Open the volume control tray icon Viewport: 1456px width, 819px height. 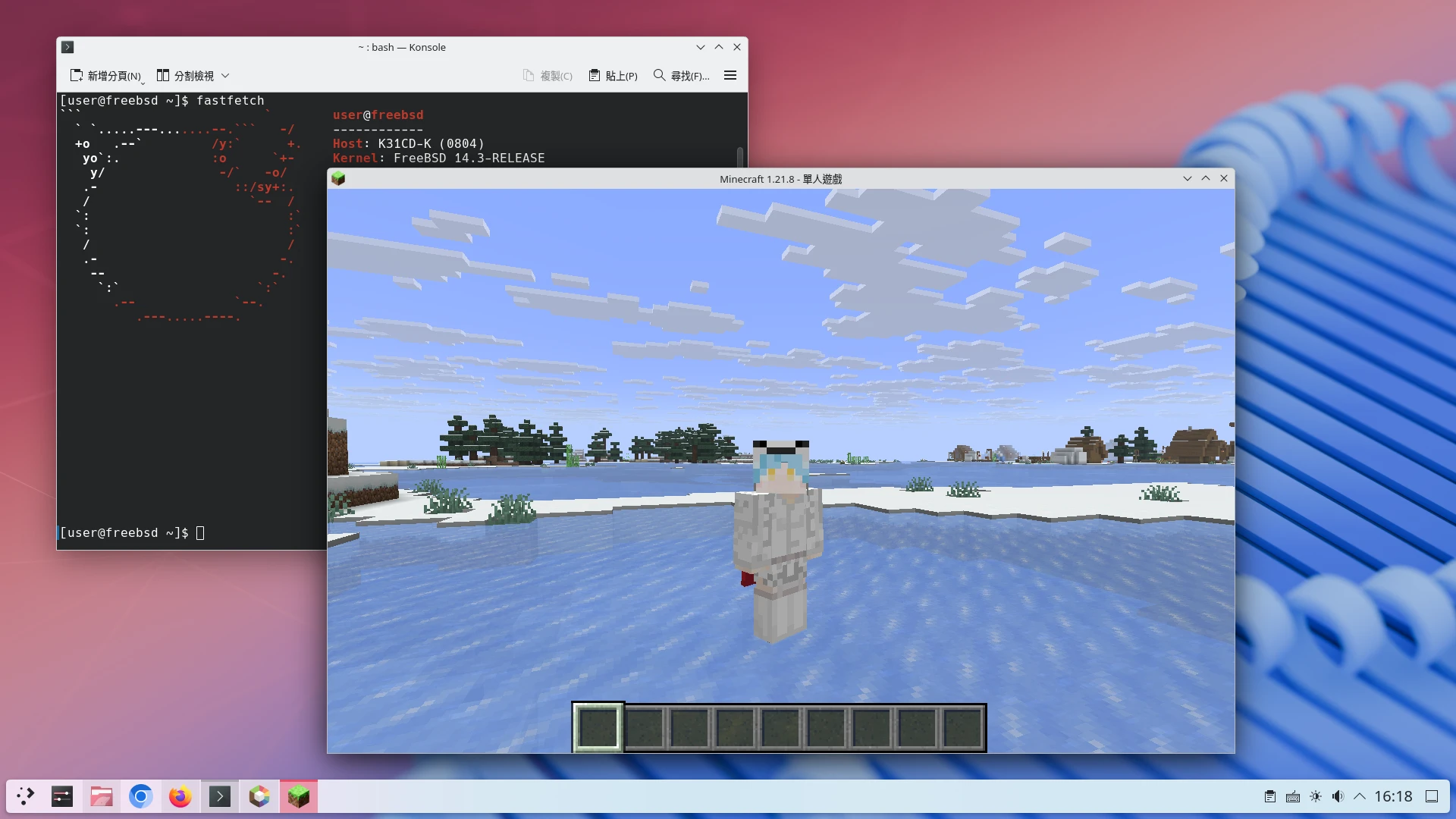coord(1338,796)
